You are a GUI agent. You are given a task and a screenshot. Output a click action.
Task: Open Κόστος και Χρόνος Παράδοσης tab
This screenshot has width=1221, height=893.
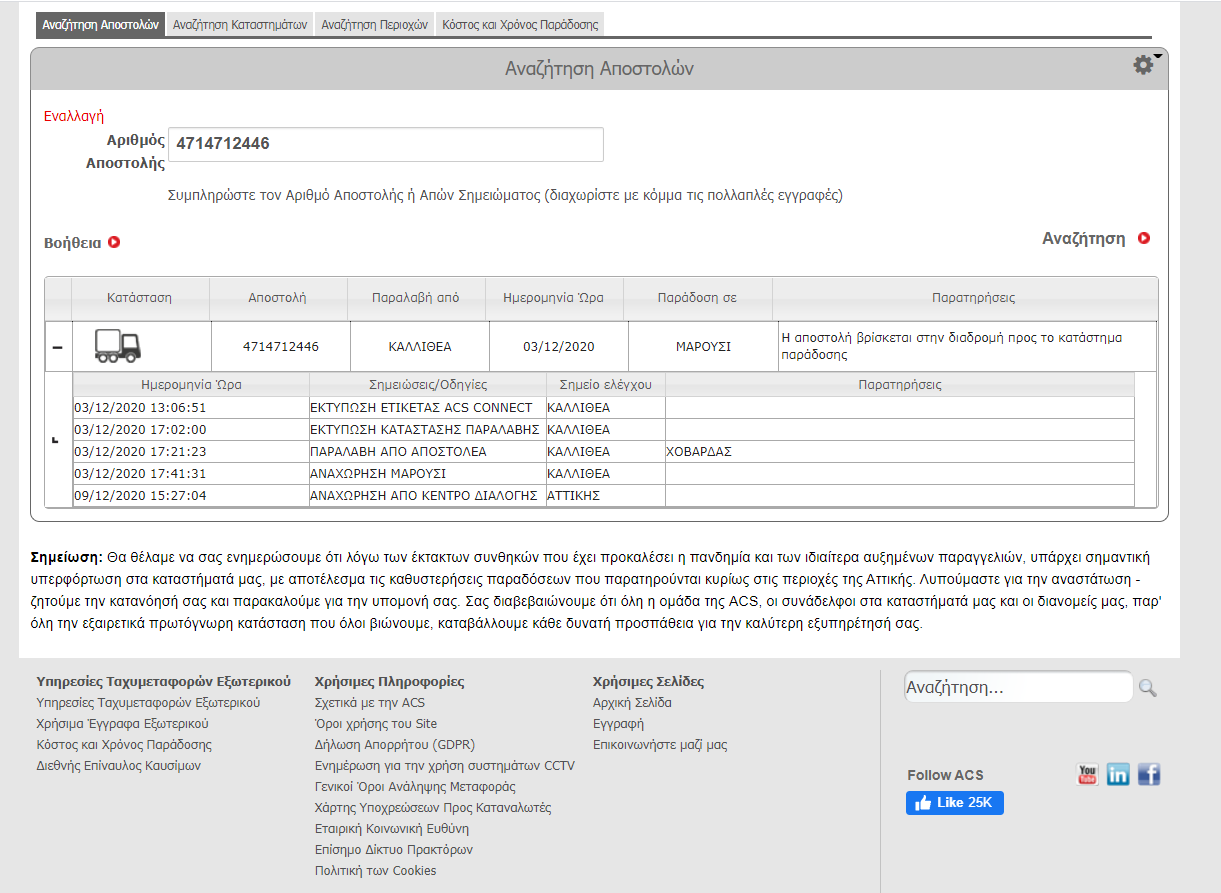(x=520, y=25)
